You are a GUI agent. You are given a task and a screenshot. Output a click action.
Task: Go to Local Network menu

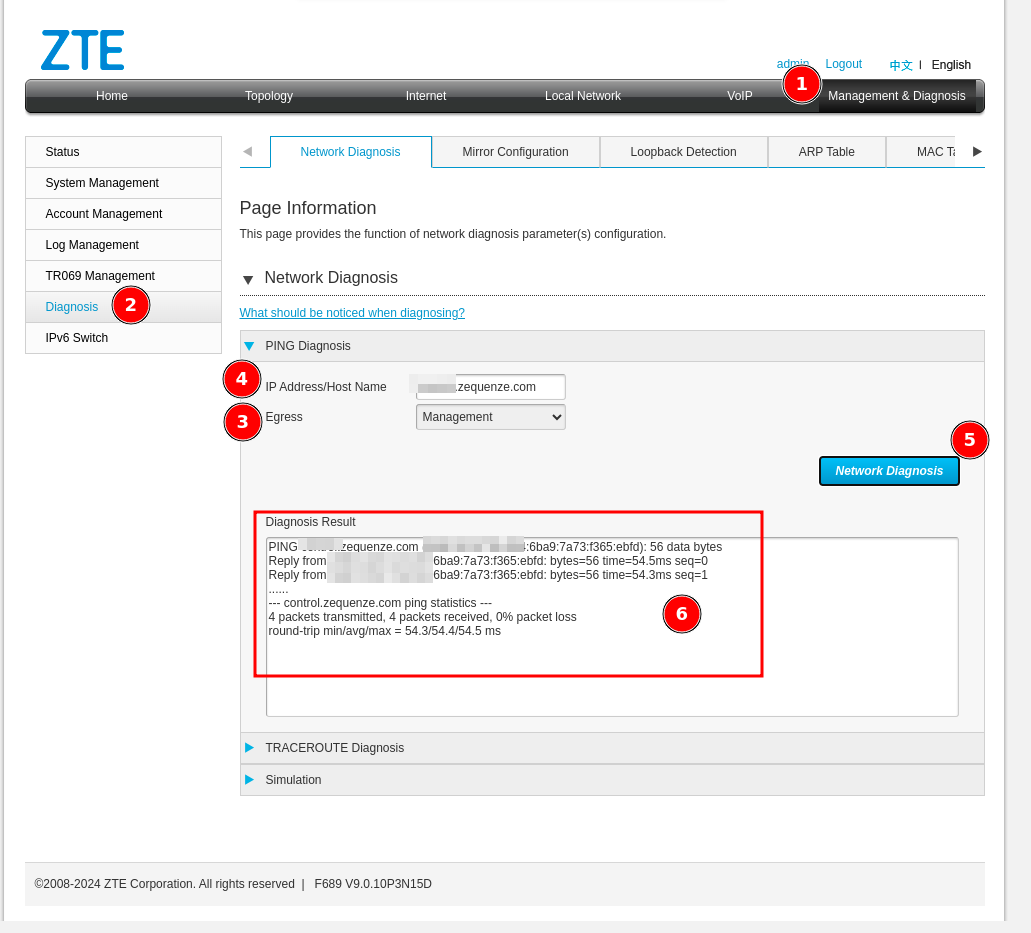coord(582,96)
